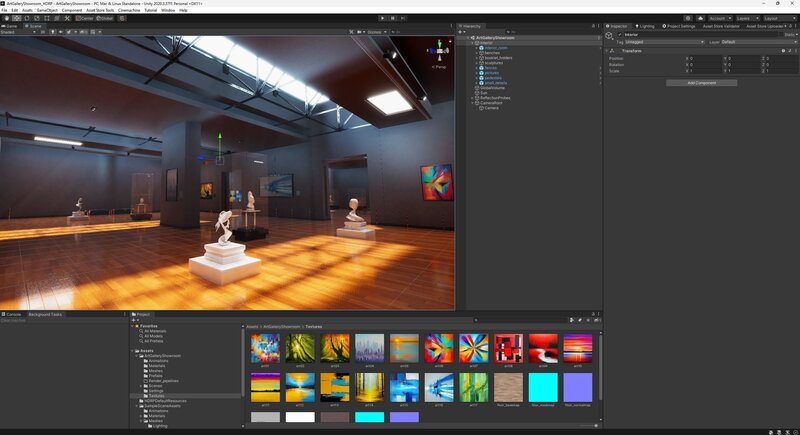The image size is (800, 435).
Task: Select the Move tool in toolbar
Action: click(16, 18)
